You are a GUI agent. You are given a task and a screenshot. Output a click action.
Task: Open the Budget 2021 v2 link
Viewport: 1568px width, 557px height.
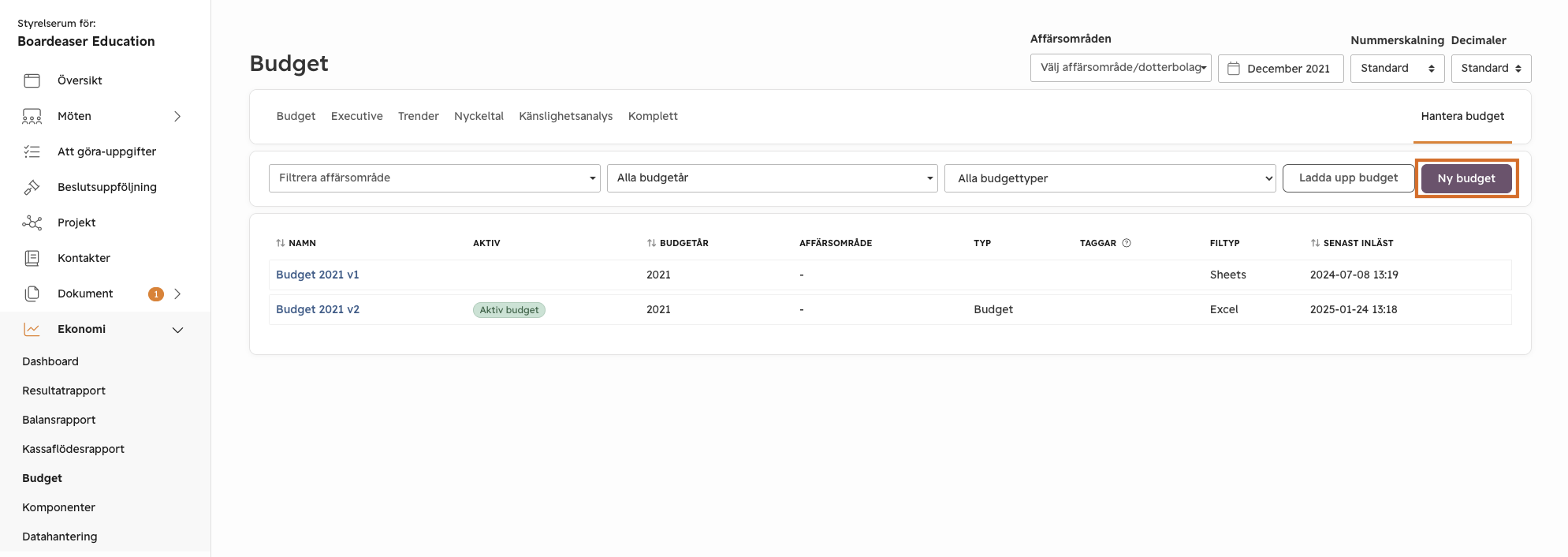(x=317, y=309)
